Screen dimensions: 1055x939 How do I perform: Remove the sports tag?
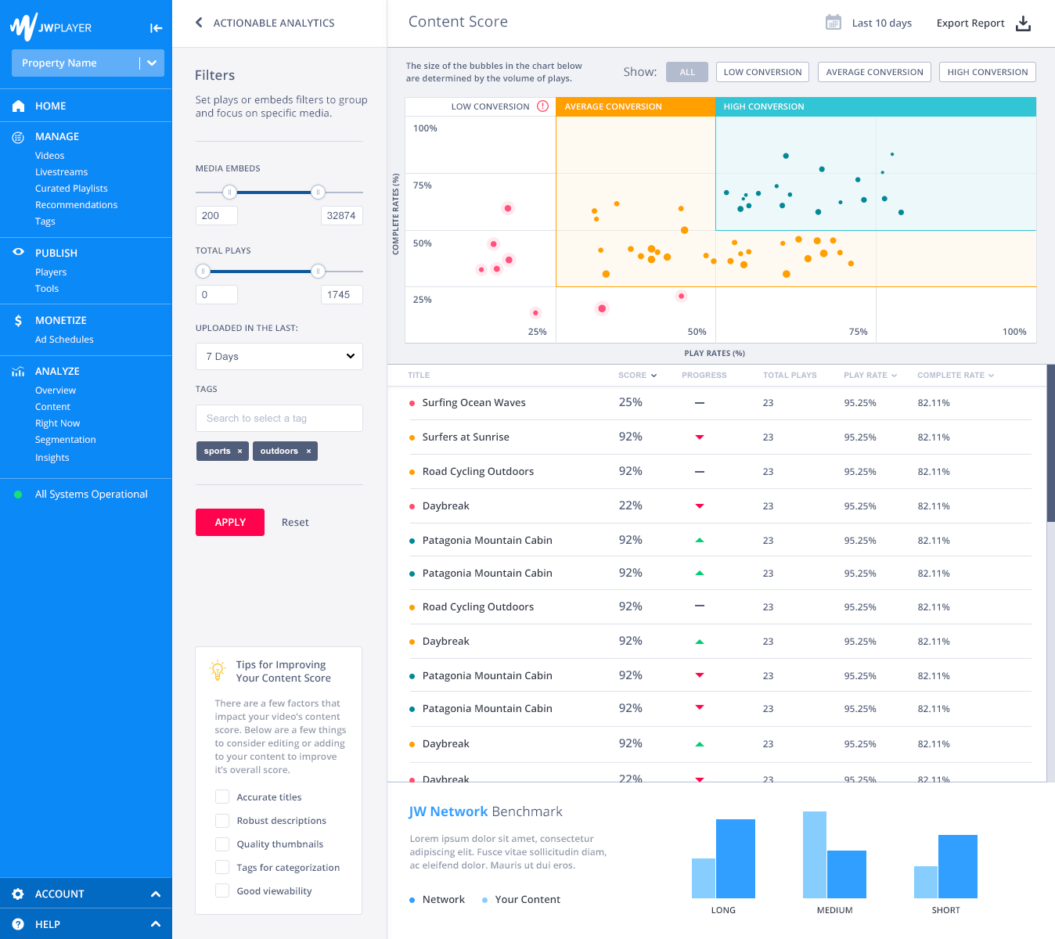(240, 451)
